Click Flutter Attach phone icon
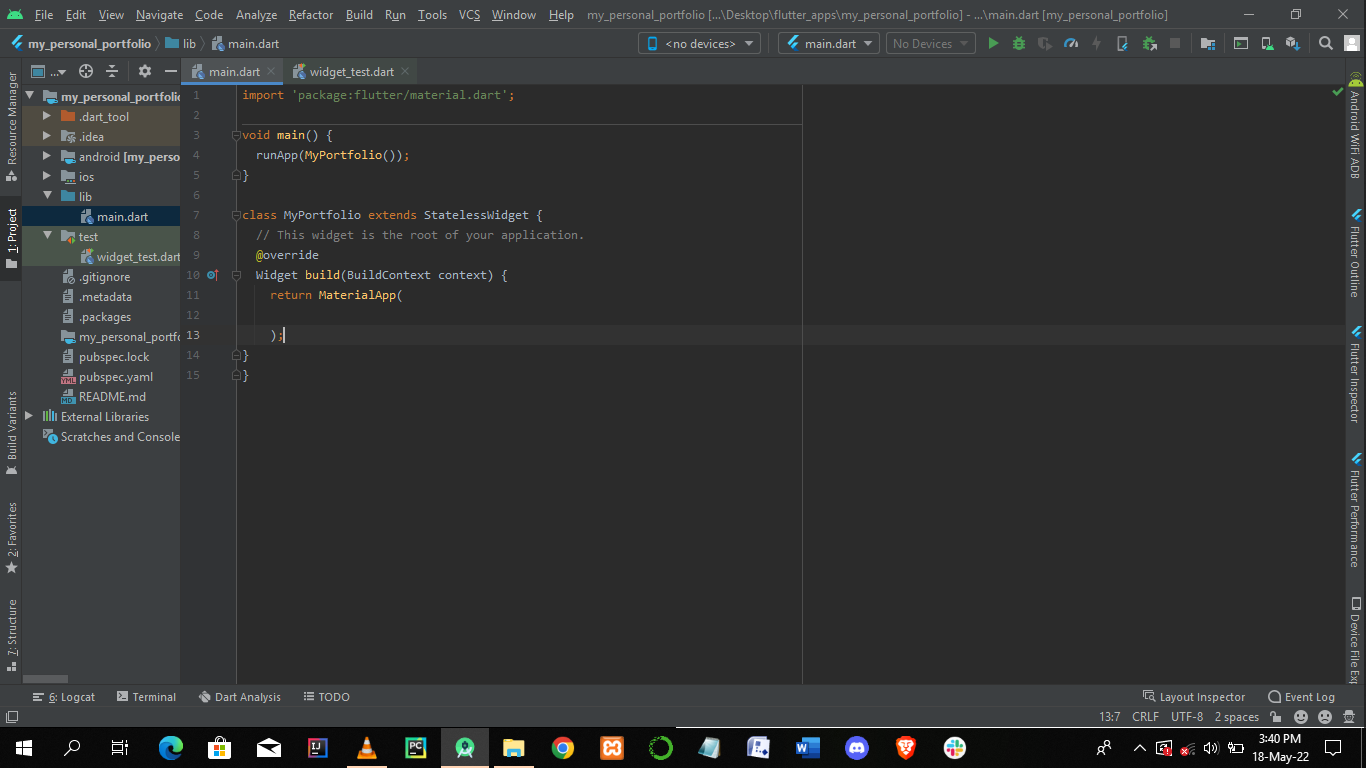This screenshot has width=1366, height=768. 1123,44
